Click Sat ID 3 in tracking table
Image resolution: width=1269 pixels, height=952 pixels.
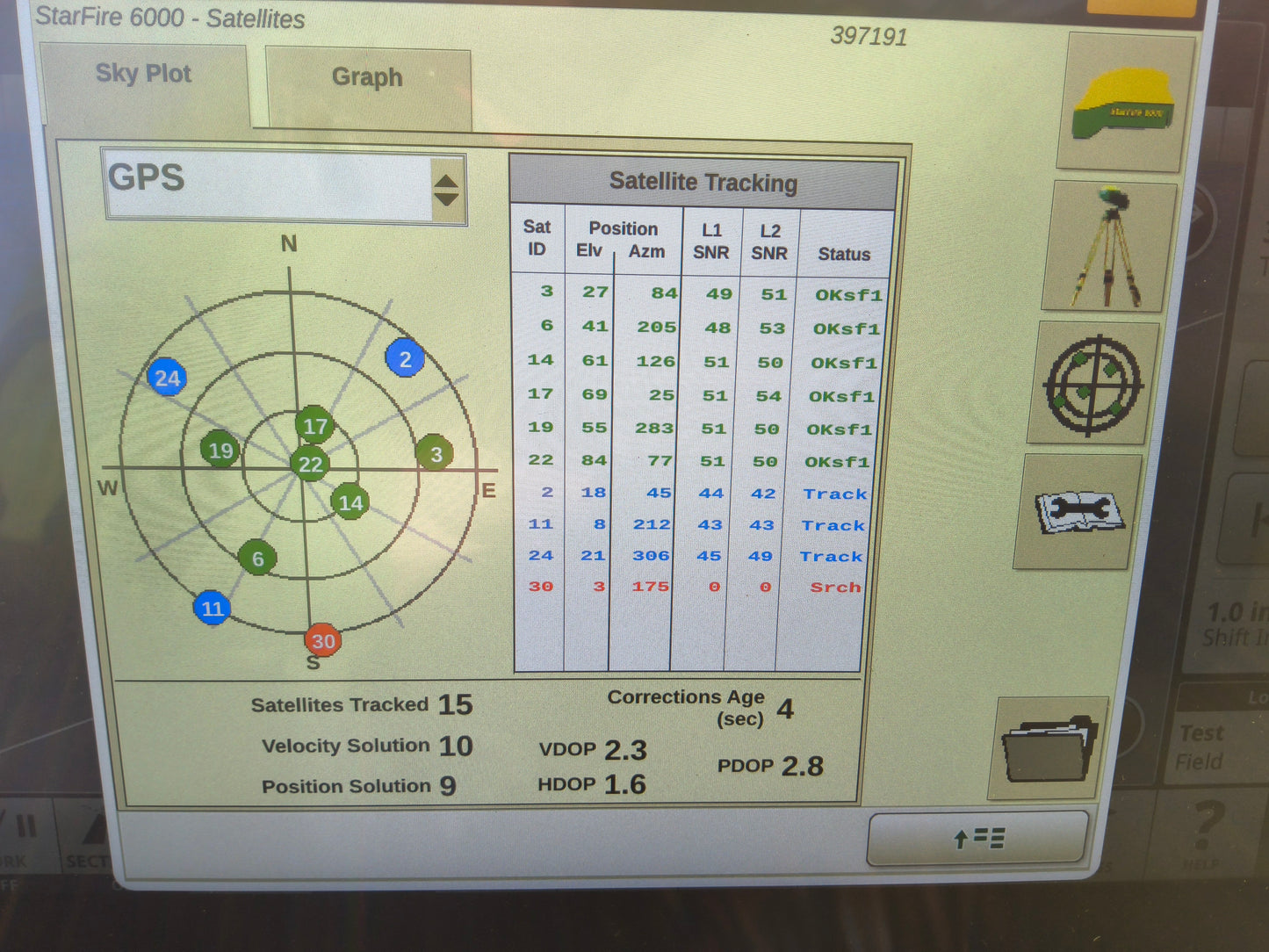(x=546, y=291)
